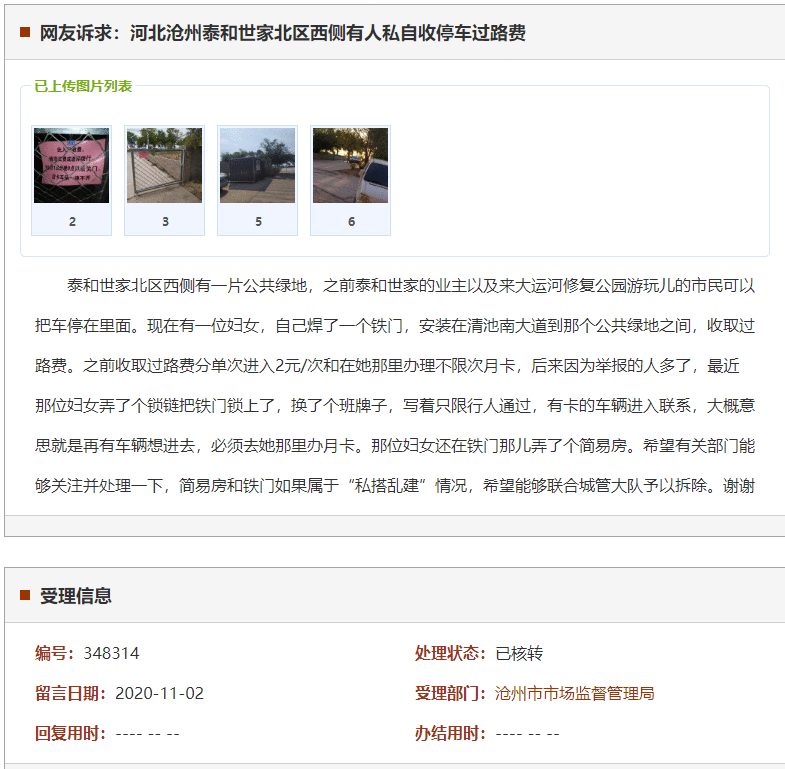Click complaint text line starting 把车停在里面
This screenshot has width=785, height=769.
click(395, 326)
